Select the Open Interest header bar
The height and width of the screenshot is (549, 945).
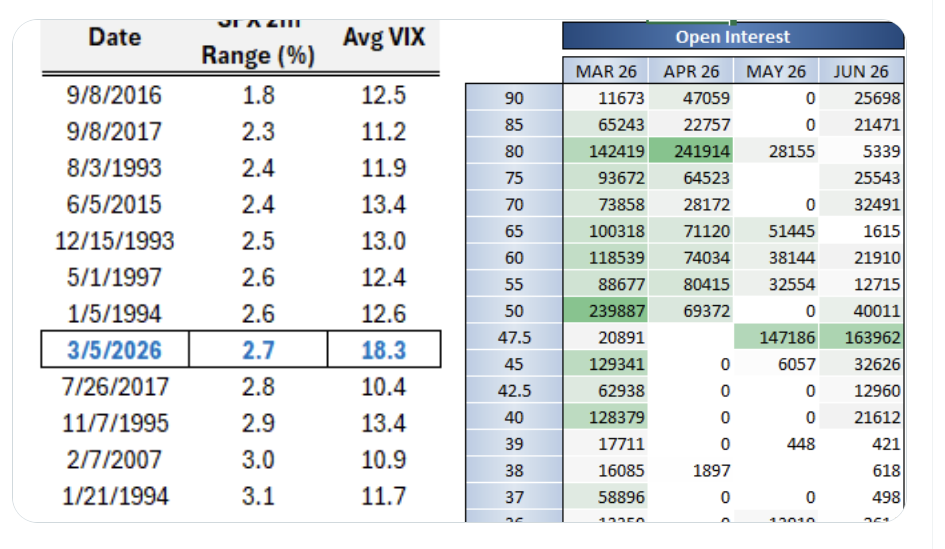pos(732,37)
